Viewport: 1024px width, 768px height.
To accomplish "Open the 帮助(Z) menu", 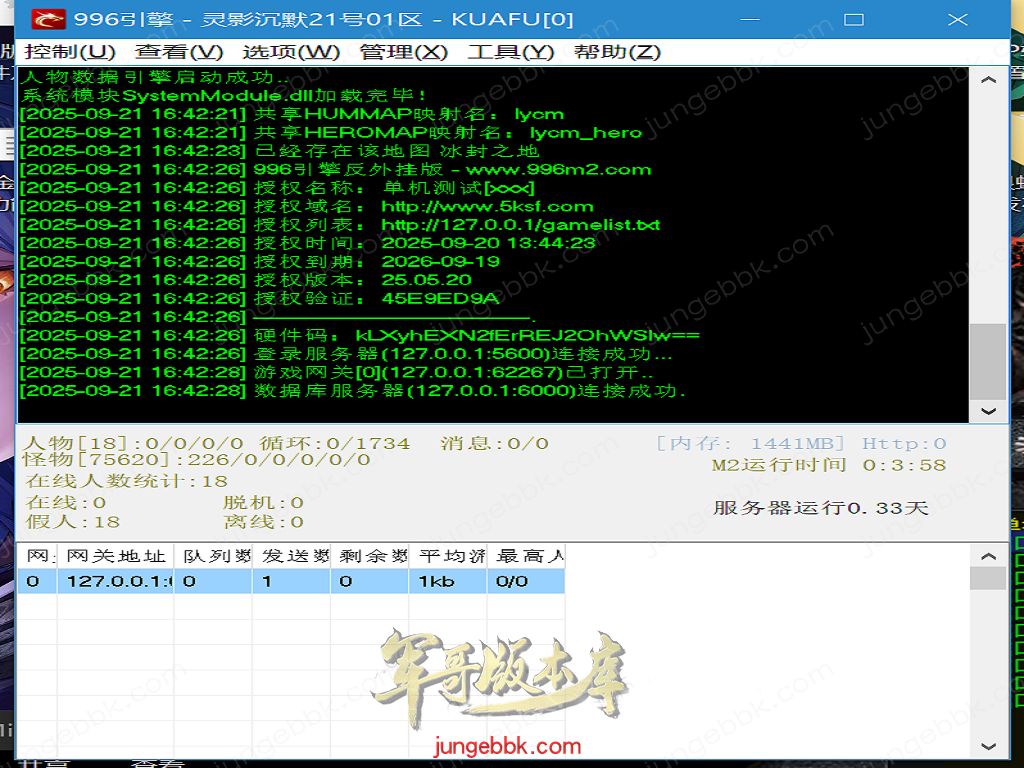I will click(x=617, y=52).
